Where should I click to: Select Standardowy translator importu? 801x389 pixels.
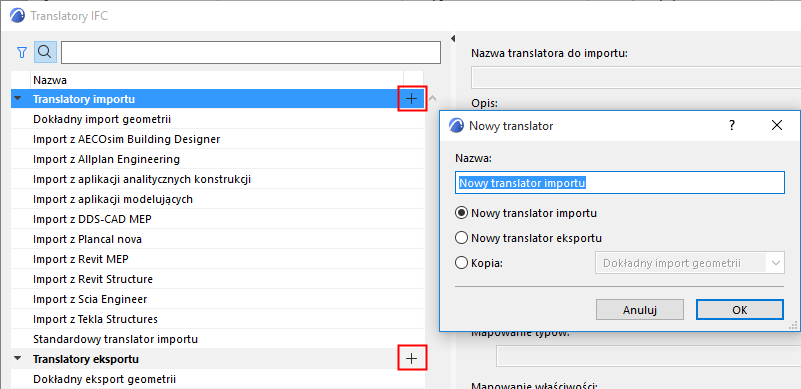click(217, 339)
